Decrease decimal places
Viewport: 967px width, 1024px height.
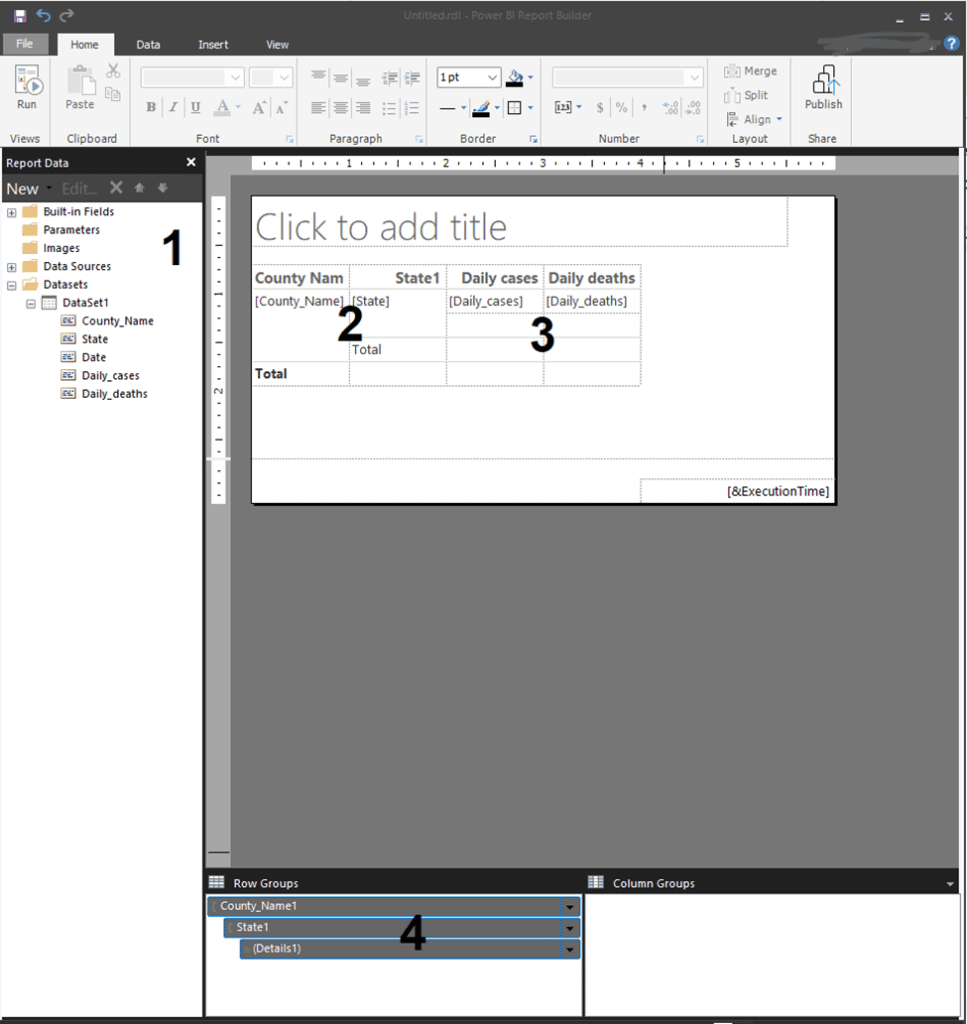(x=693, y=108)
